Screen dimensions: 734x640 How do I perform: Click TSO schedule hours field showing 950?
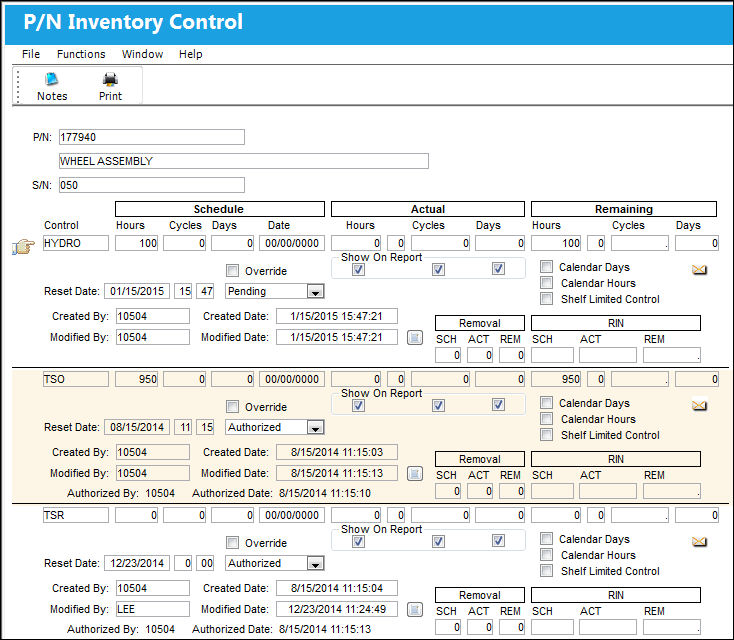click(x=137, y=379)
